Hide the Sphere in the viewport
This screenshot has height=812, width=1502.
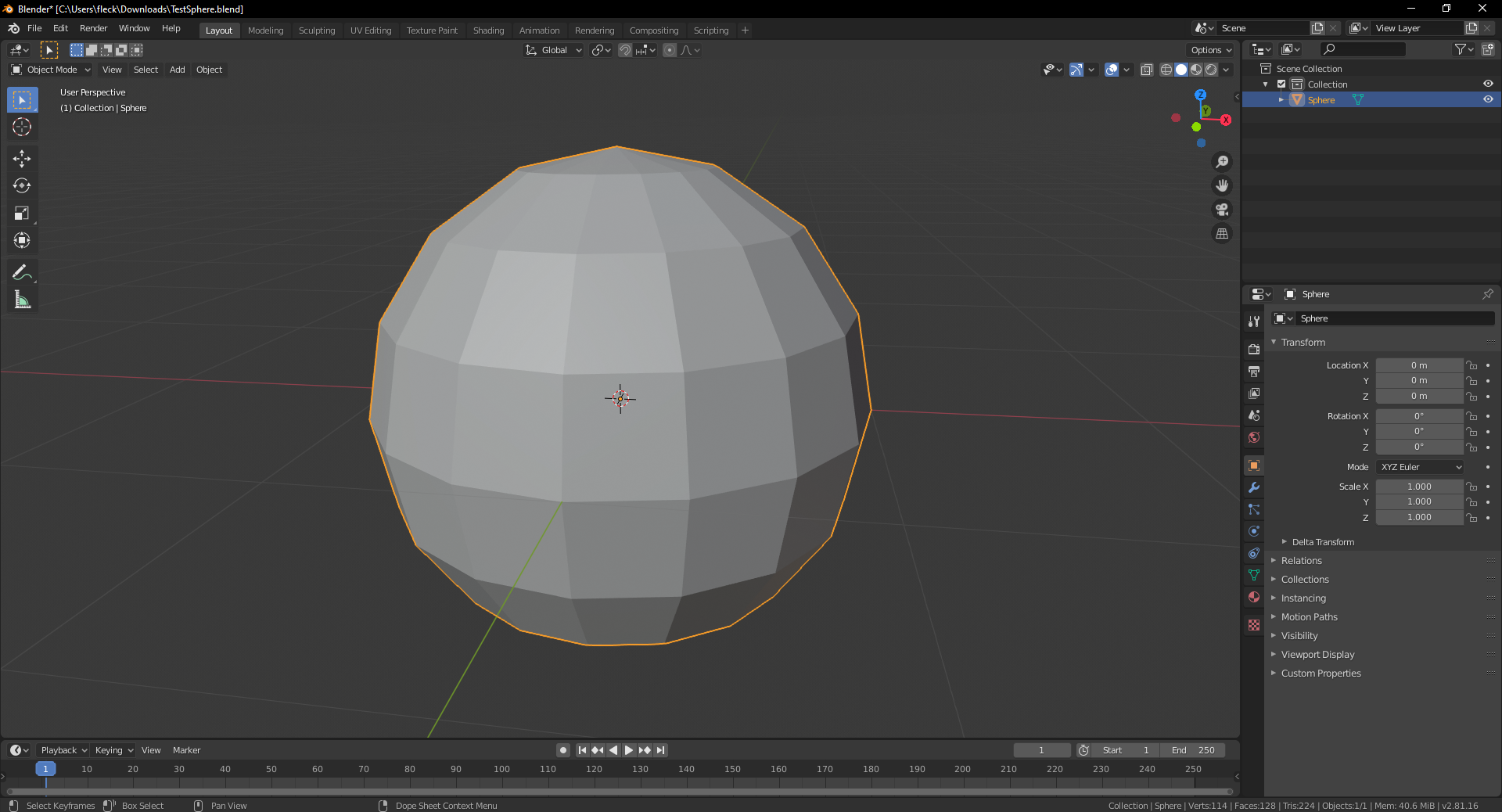pos(1488,99)
